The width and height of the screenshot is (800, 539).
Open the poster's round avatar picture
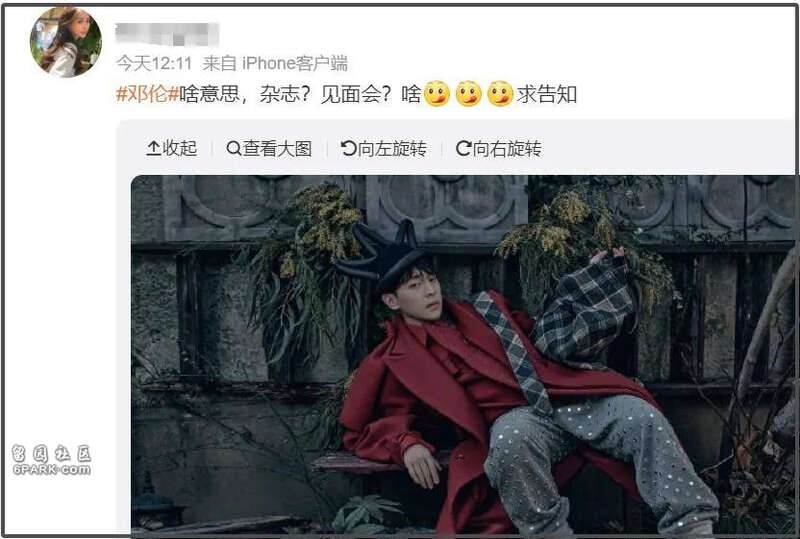(65, 42)
